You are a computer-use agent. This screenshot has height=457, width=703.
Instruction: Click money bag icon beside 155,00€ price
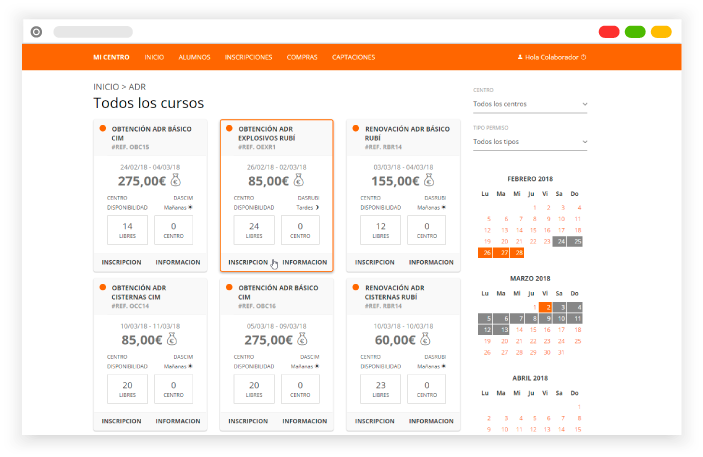(x=429, y=180)
